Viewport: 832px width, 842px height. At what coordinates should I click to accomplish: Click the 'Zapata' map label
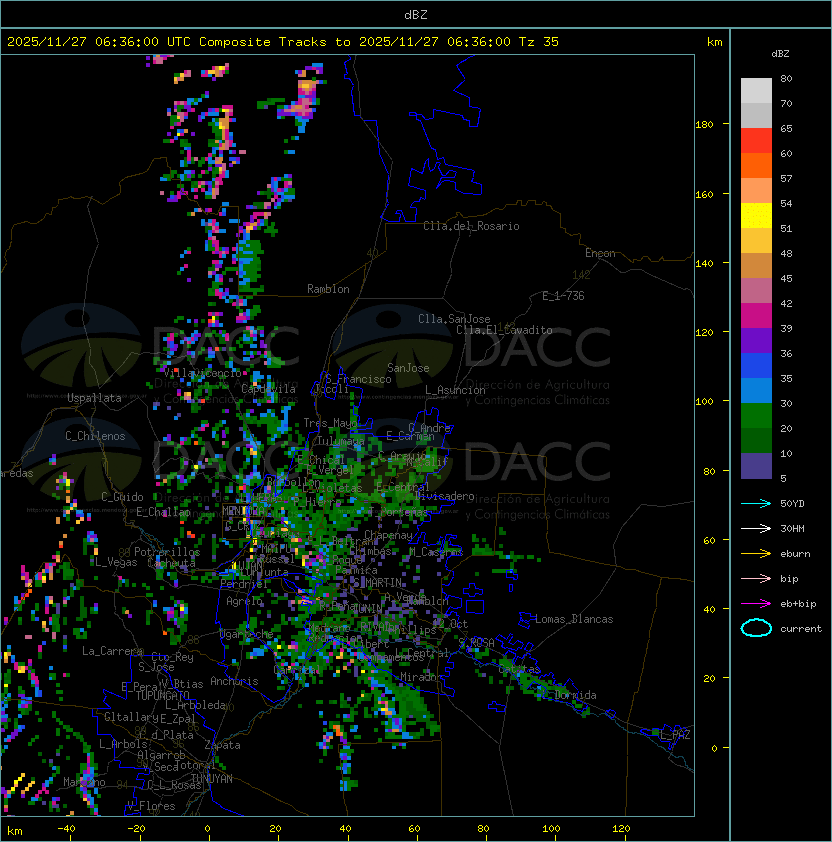(222, 745)
